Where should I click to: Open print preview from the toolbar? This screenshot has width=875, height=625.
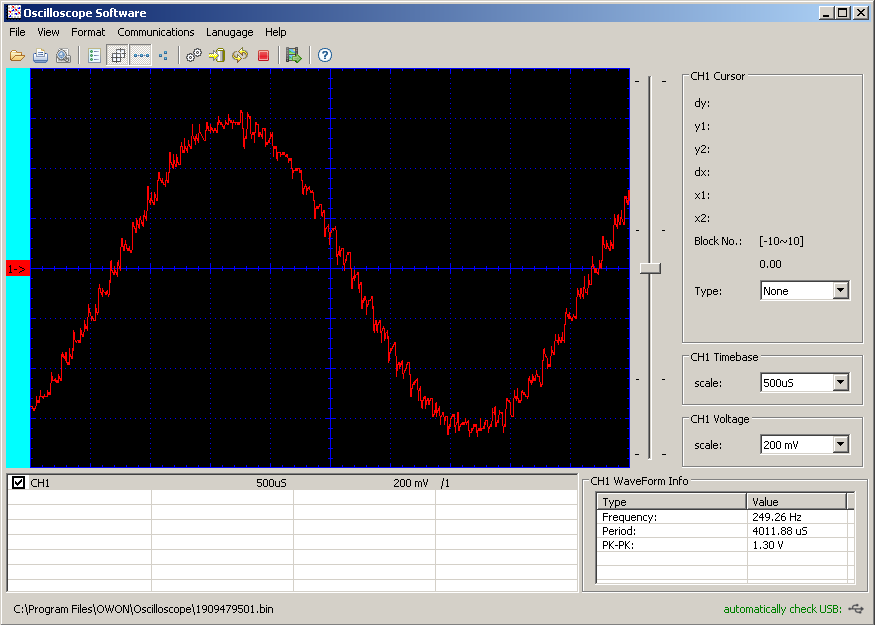(x=62, y=56)
